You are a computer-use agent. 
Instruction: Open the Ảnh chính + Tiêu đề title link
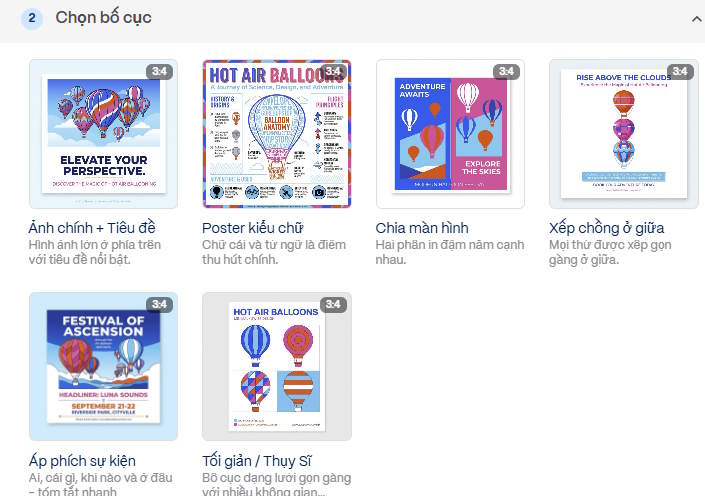(x=92, y=228)
